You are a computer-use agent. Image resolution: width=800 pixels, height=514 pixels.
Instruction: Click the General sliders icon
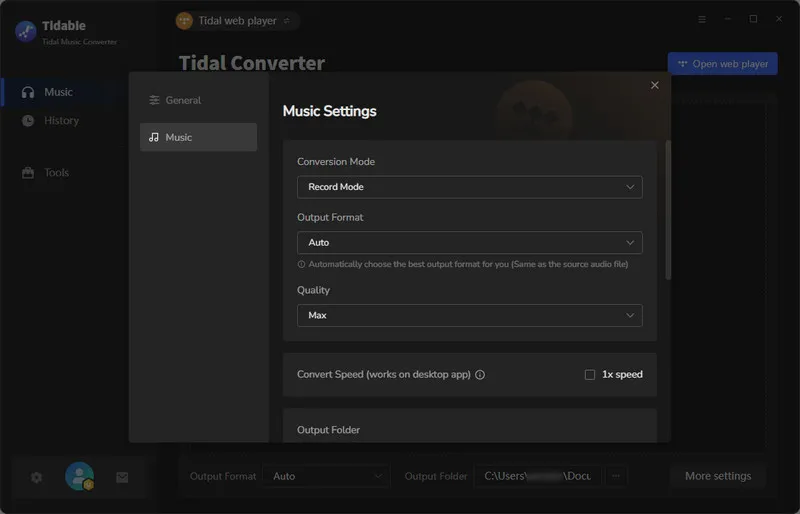coord(154,100)
